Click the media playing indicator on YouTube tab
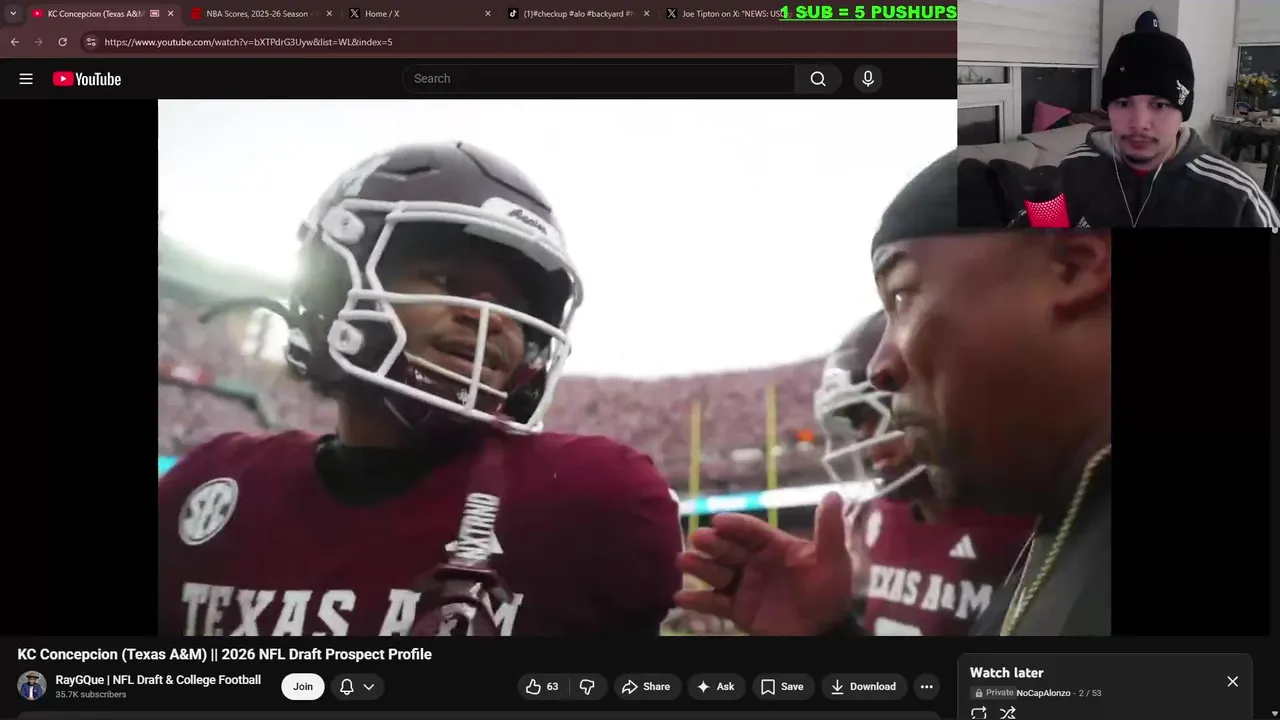The height and width of the screenshot is (720, 1280). (x=154, y=14)
